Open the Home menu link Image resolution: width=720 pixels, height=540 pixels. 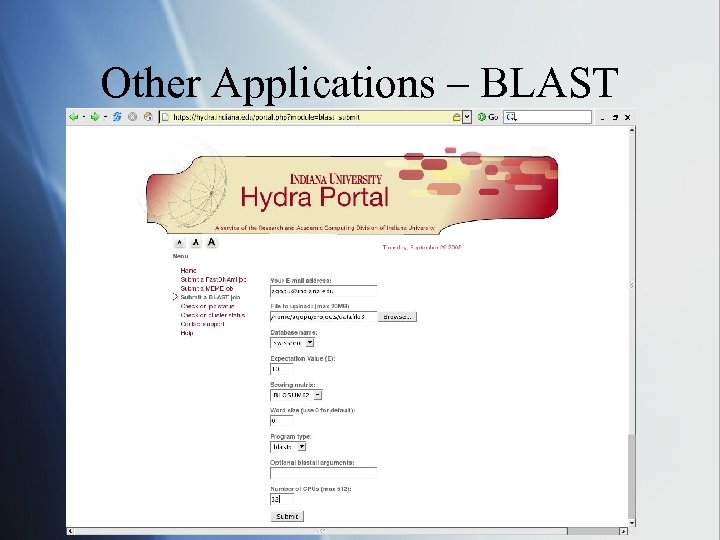[188, 270]
